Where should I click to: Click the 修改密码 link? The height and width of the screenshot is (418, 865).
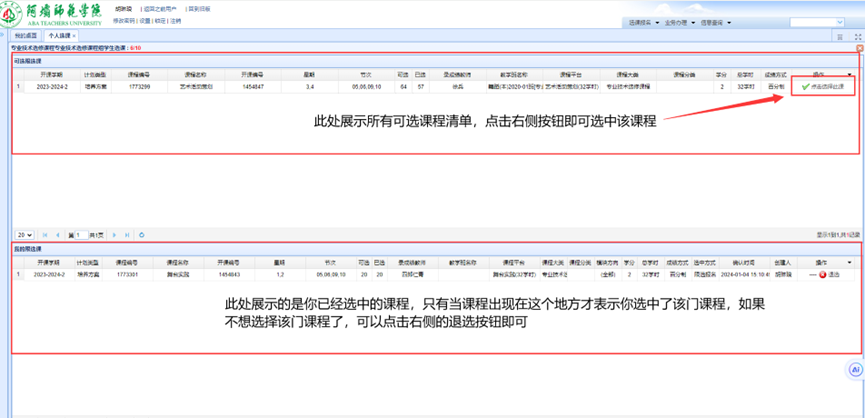coord(125,20)
